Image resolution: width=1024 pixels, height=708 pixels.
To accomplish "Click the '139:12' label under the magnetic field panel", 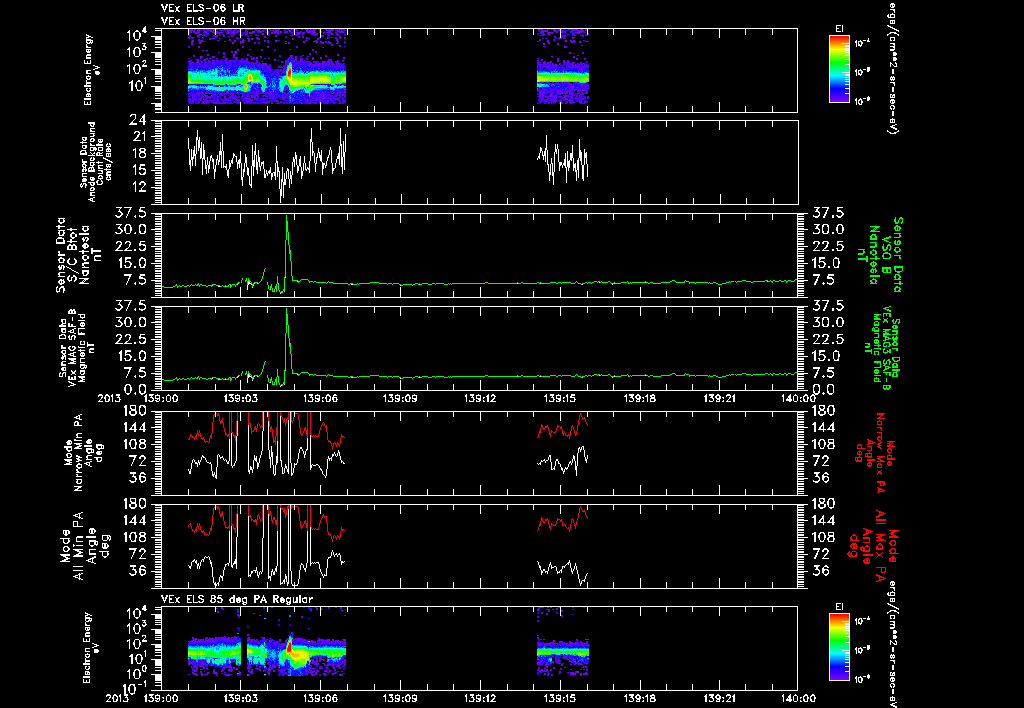I will click(480, 398).
